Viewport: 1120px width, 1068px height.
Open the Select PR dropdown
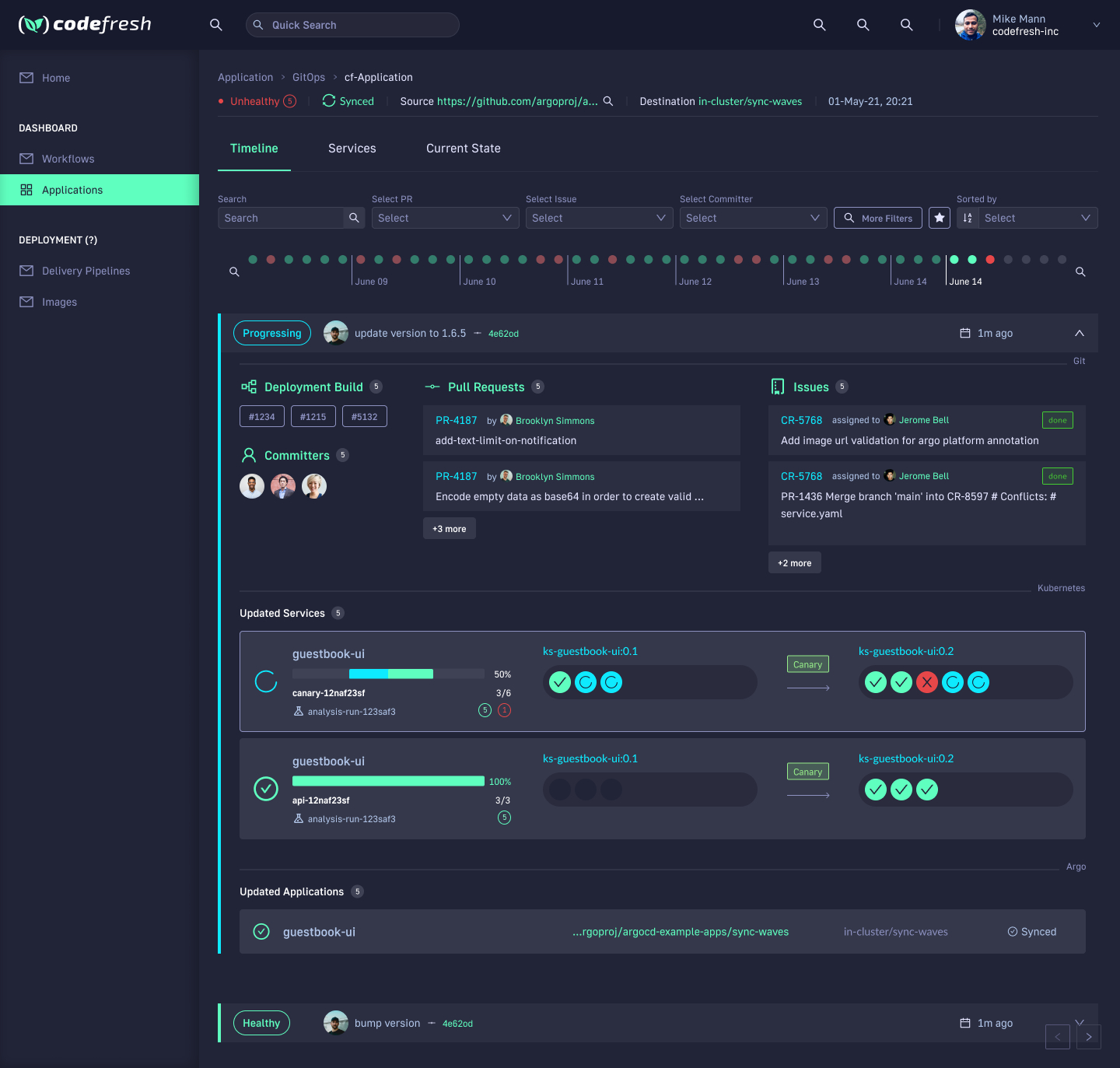point(444,218)
